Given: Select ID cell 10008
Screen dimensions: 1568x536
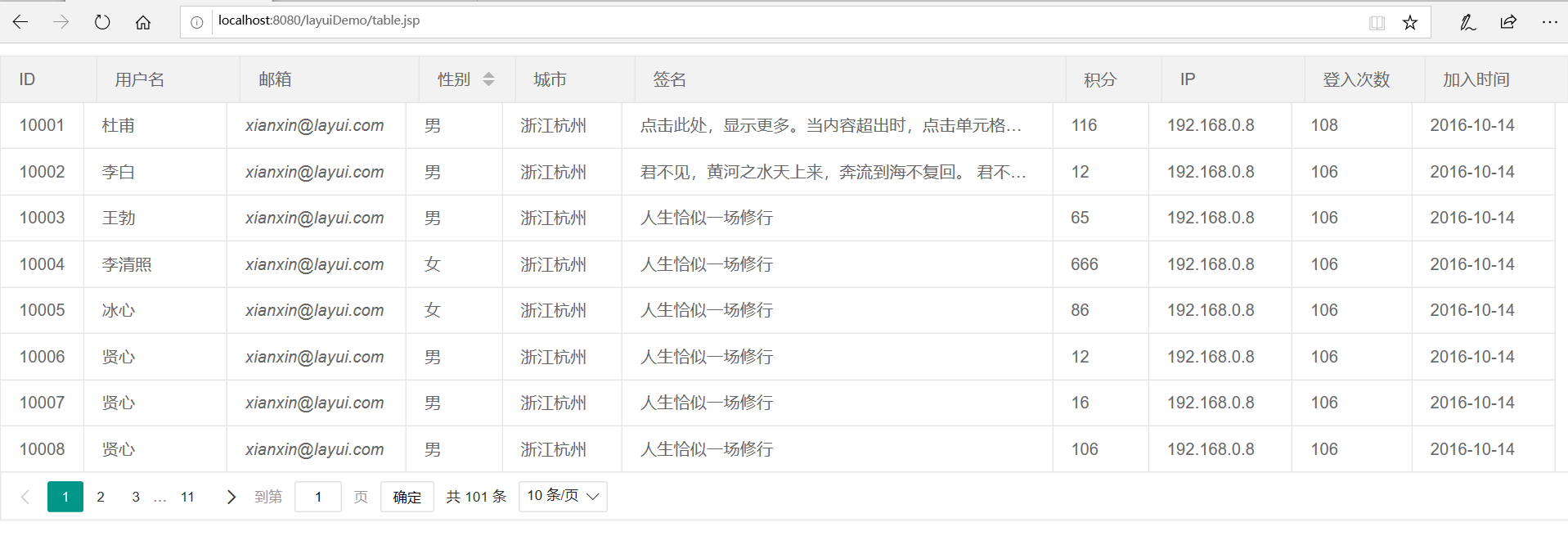Looking at the screenshot, I should pos(42,449).
